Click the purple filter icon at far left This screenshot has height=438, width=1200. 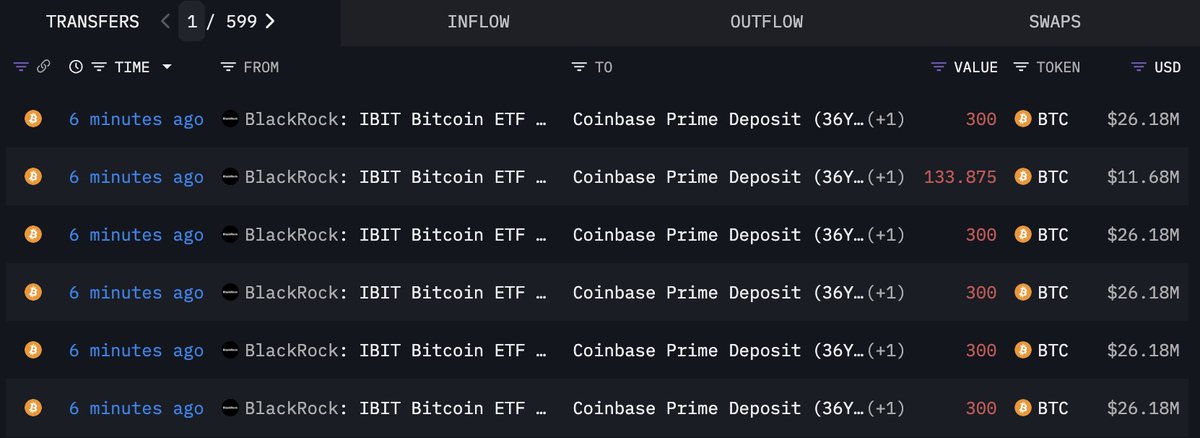pyautogui.click(x=21, y=67)
